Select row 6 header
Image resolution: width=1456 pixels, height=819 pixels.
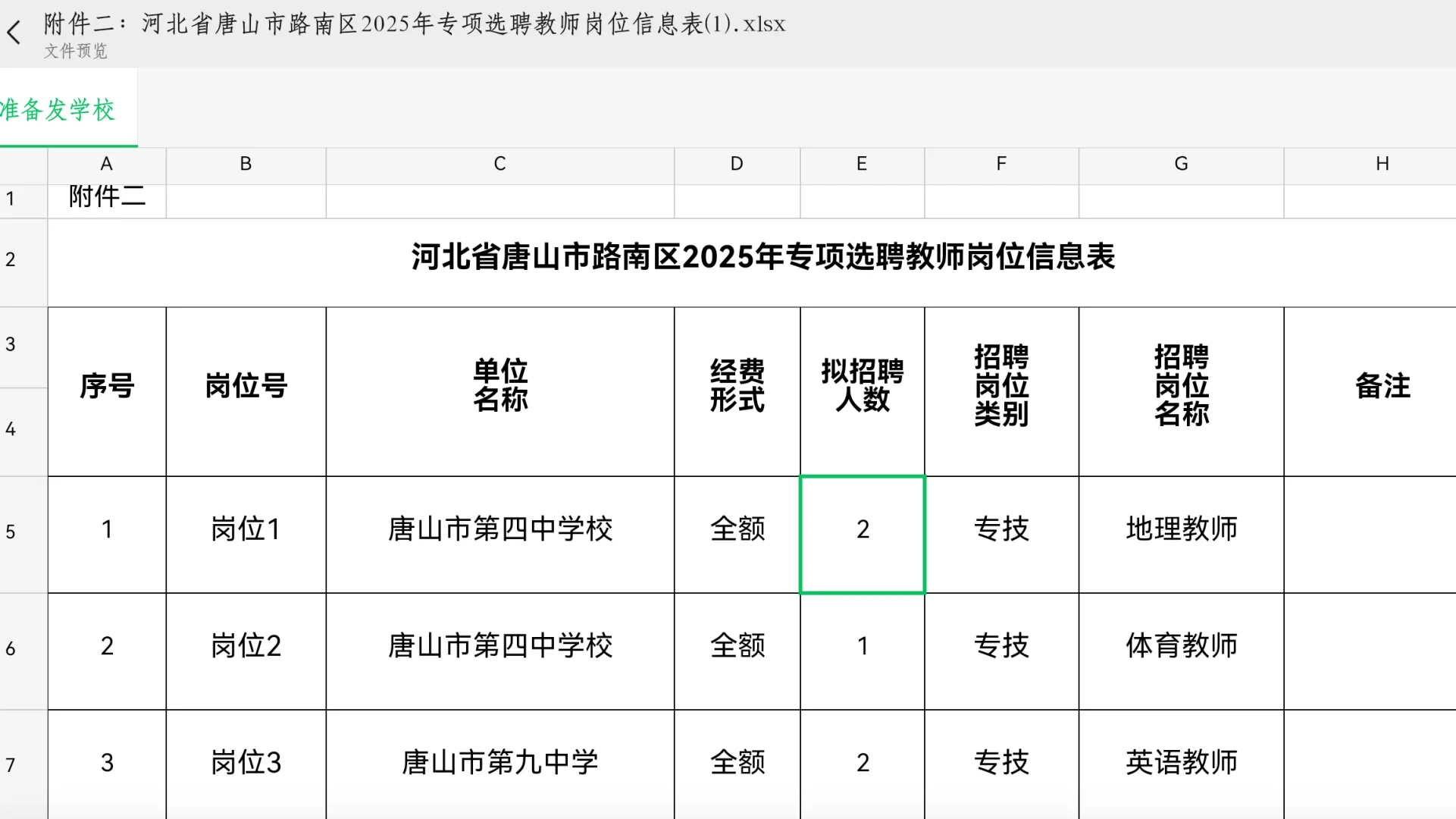pos(23,651)
